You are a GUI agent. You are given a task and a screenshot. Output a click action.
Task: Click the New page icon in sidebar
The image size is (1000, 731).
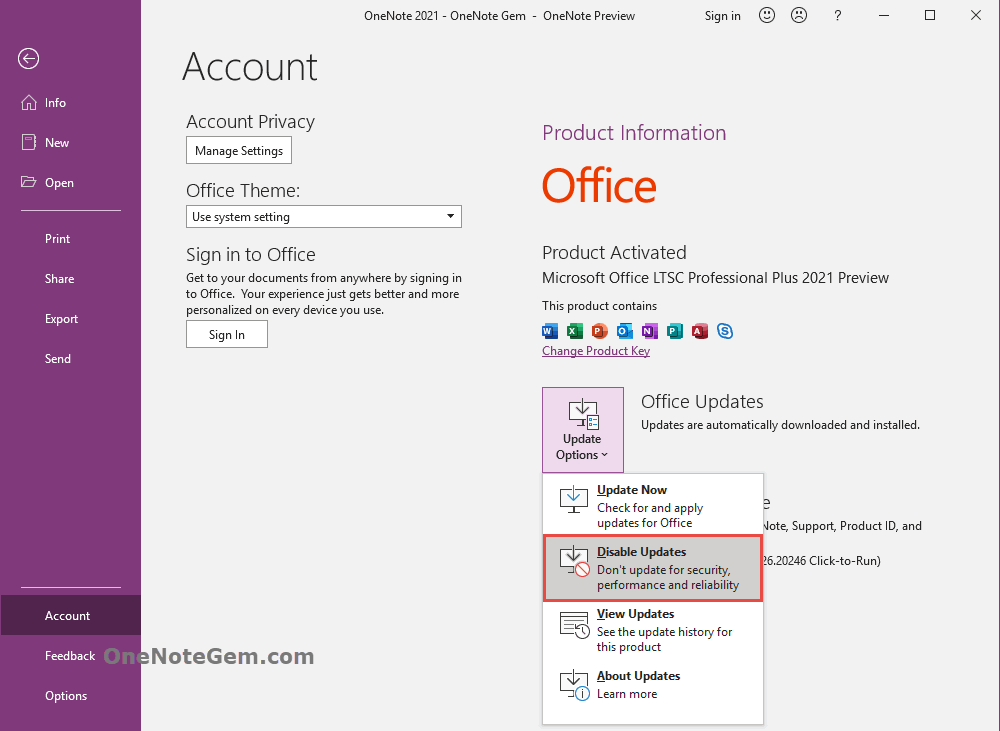click(29, 142)
